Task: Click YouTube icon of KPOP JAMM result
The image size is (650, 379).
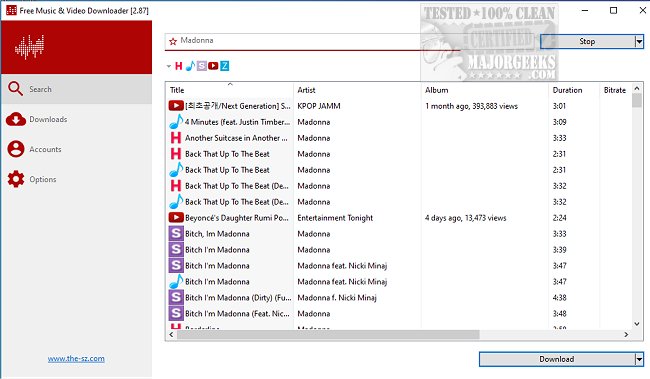Action: (x=176, y=106)
